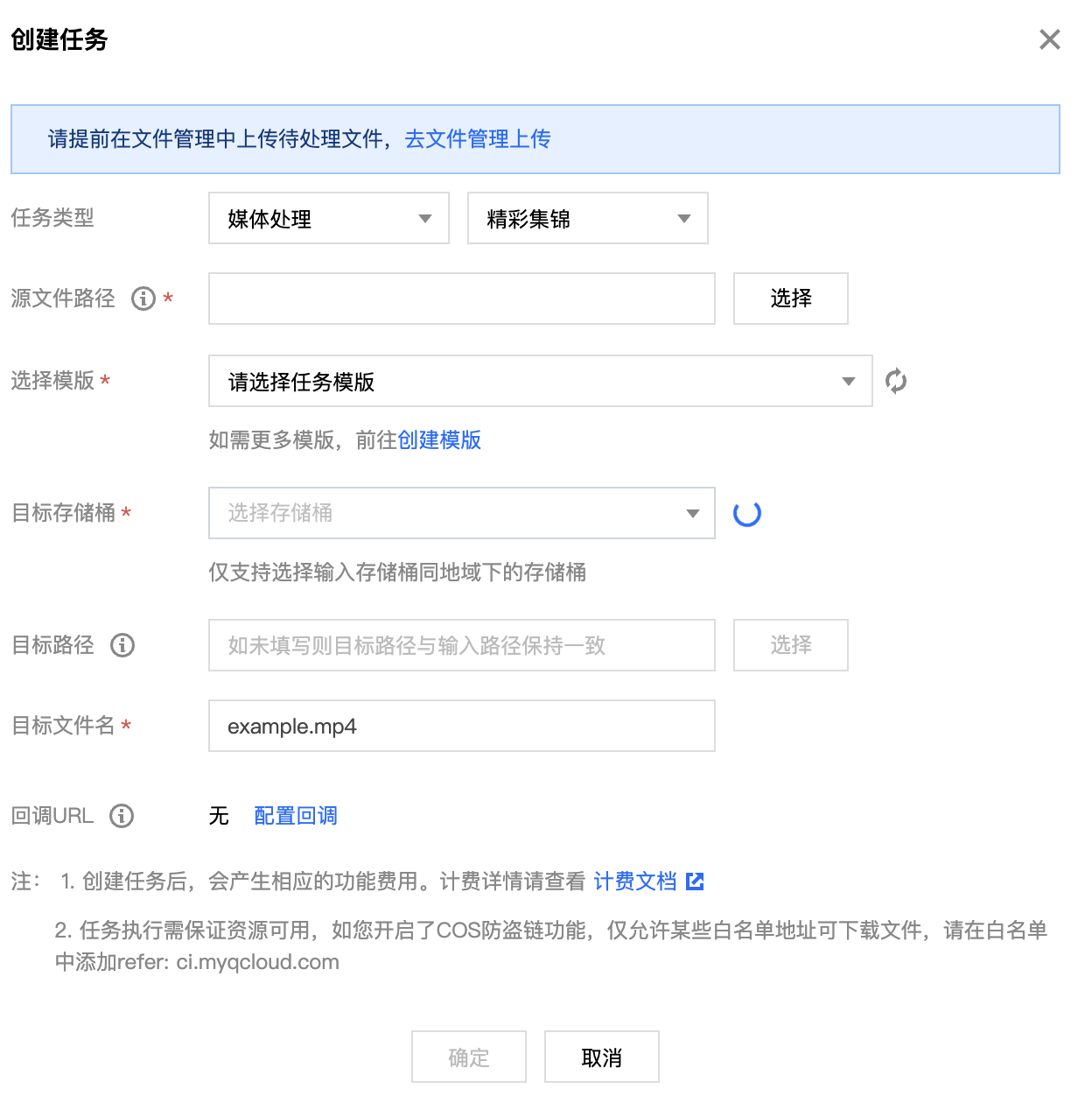Click the 任务类型 label

tap(52, 218)
